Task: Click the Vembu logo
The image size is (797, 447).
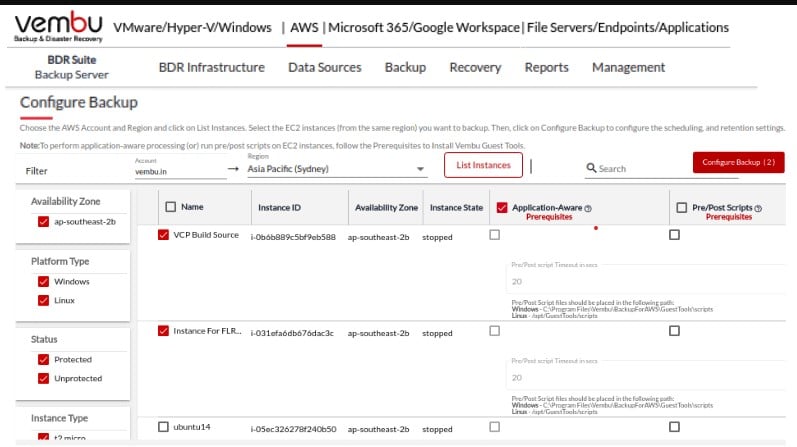Action: (x=58, y=26)
